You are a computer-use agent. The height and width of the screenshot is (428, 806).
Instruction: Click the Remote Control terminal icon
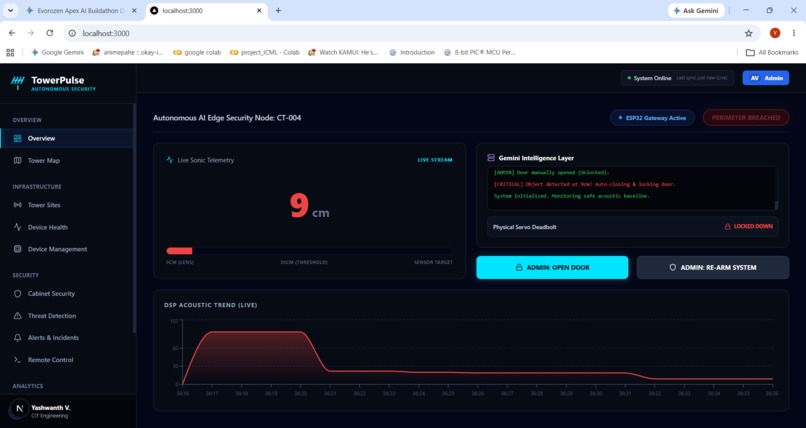17,360
